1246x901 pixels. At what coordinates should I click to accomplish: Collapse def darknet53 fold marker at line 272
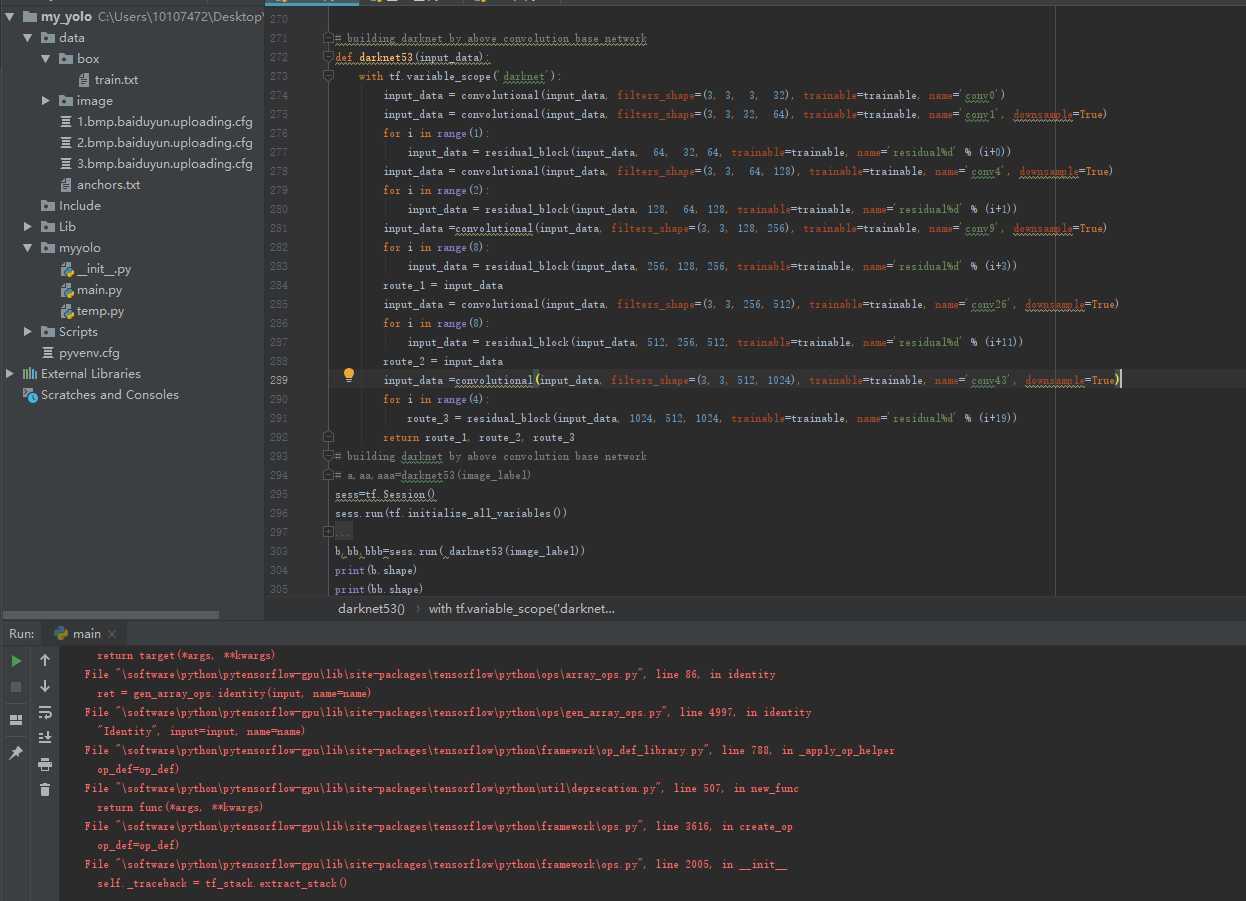(328, 57)
